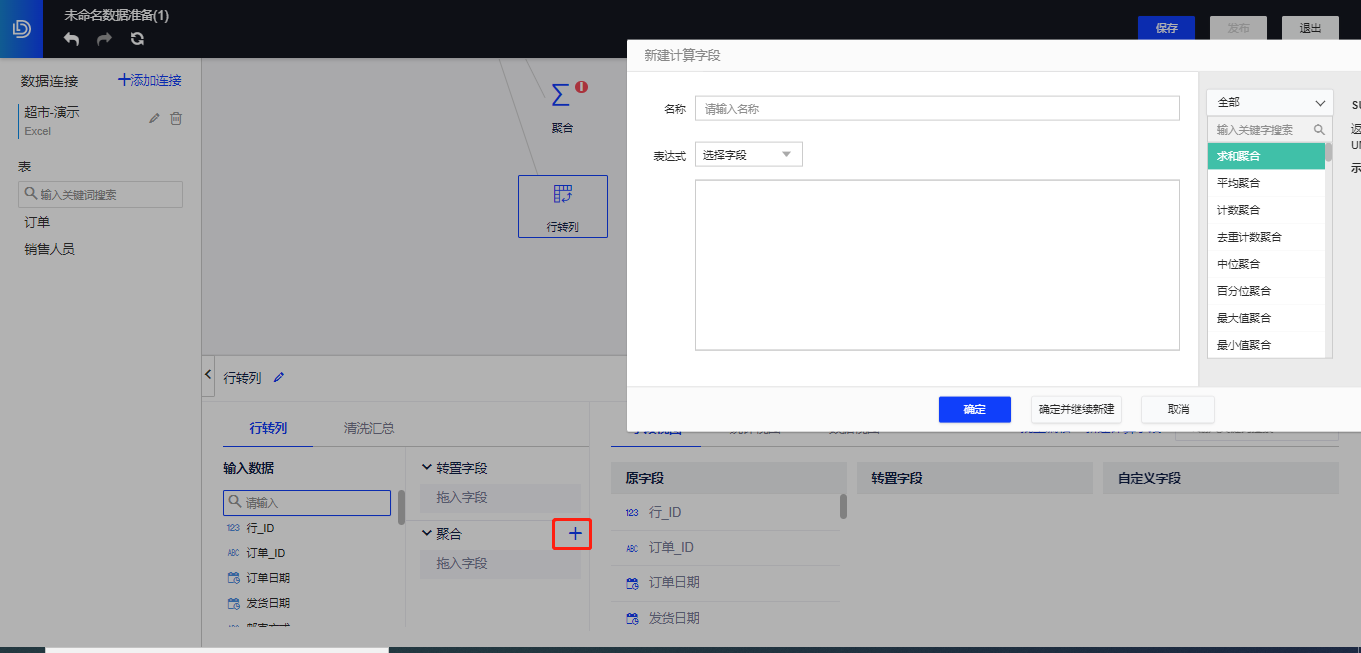
Task: Open the 全部 category dropdown
Action: [1268, 102]
